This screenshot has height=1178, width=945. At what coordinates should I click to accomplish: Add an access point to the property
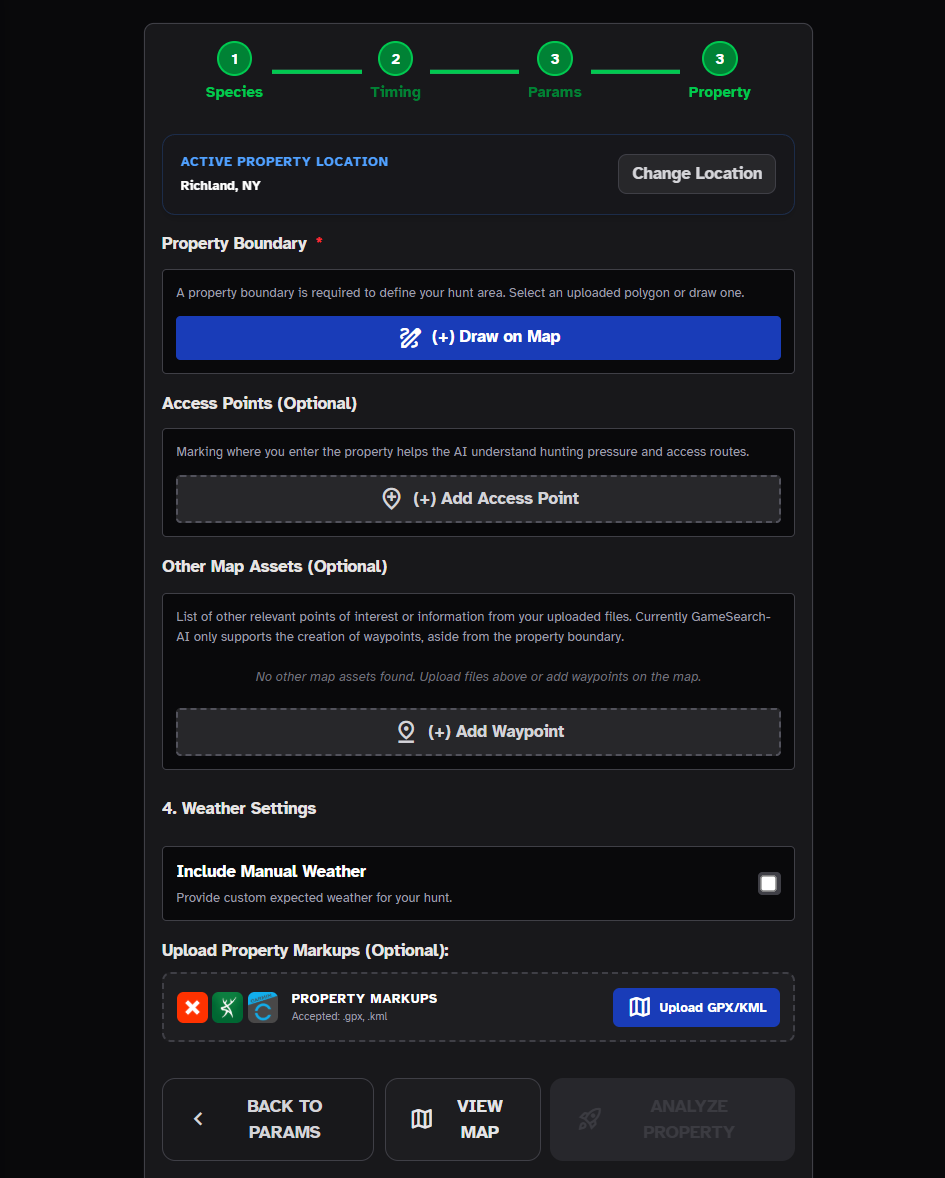(x=479, y=499)
